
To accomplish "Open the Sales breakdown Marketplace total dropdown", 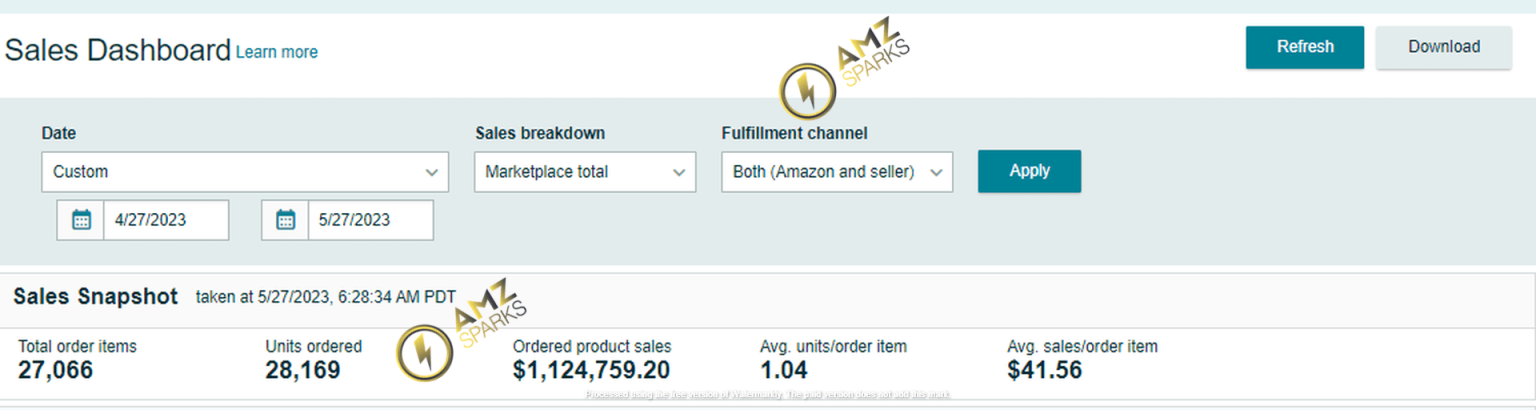I will (584, 172).
